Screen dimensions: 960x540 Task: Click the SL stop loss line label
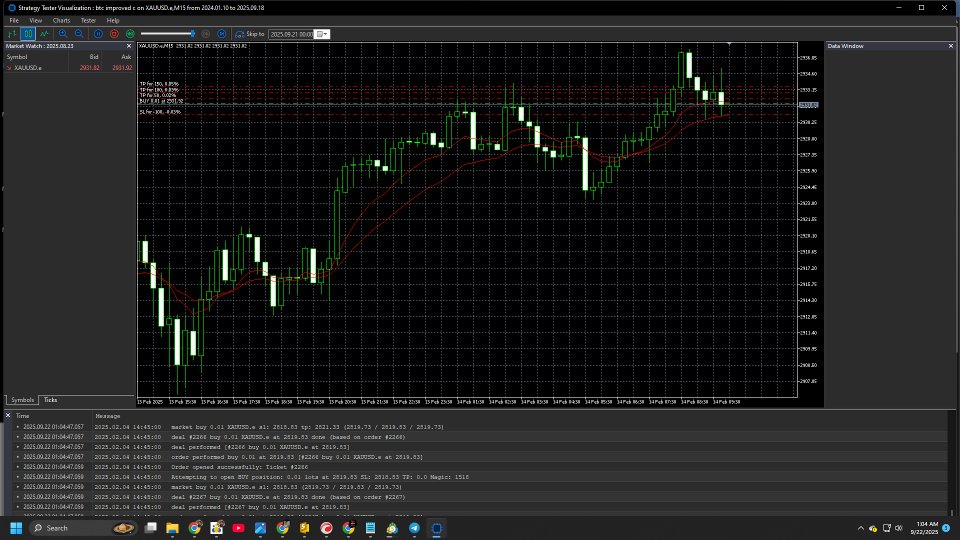coord(160,112)
